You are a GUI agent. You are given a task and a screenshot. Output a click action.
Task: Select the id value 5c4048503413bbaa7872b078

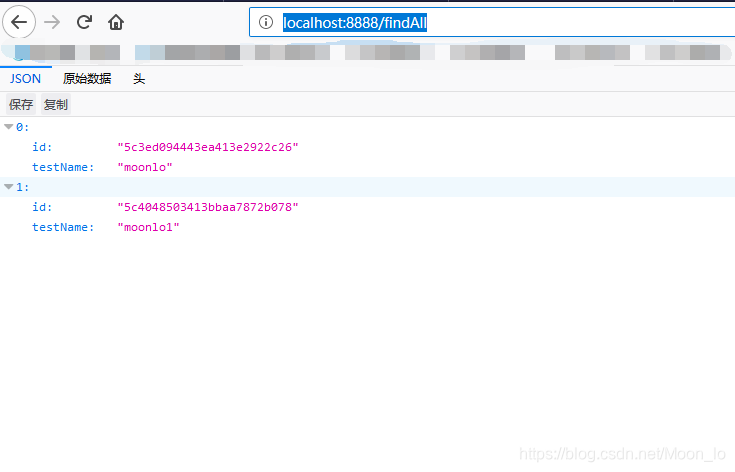208,207
